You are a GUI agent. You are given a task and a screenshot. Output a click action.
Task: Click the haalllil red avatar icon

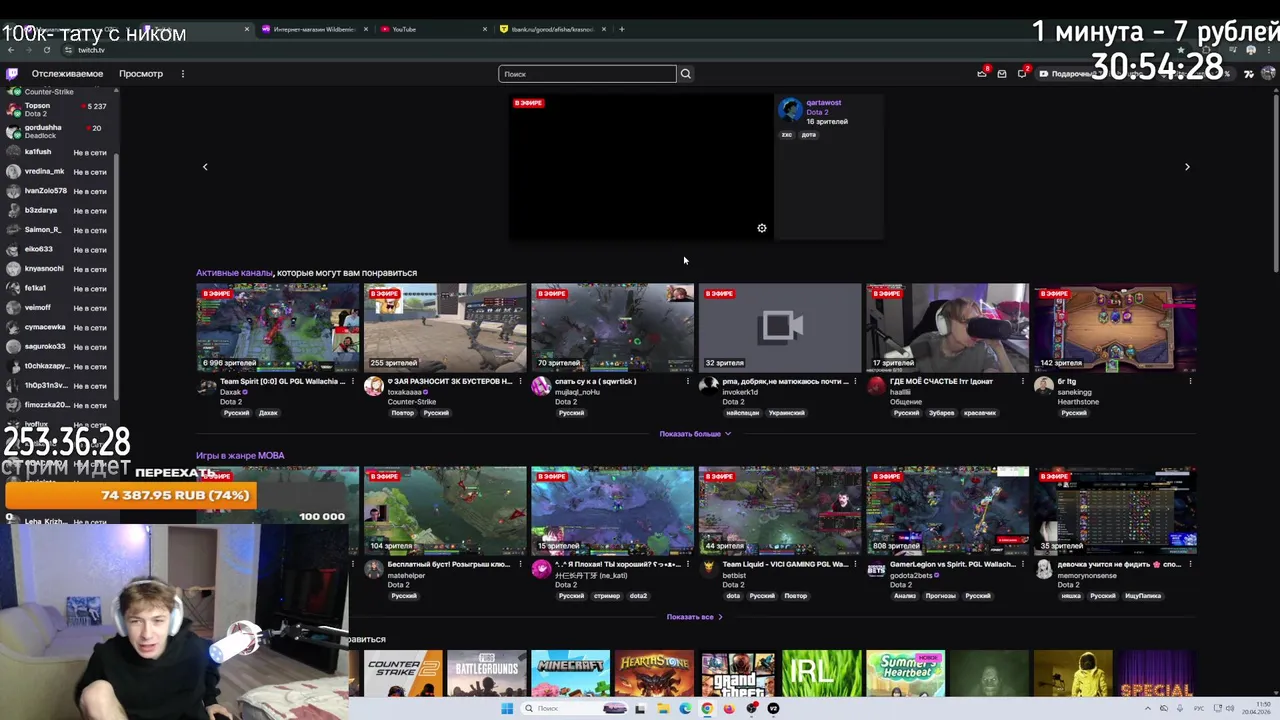click(876, 386)
